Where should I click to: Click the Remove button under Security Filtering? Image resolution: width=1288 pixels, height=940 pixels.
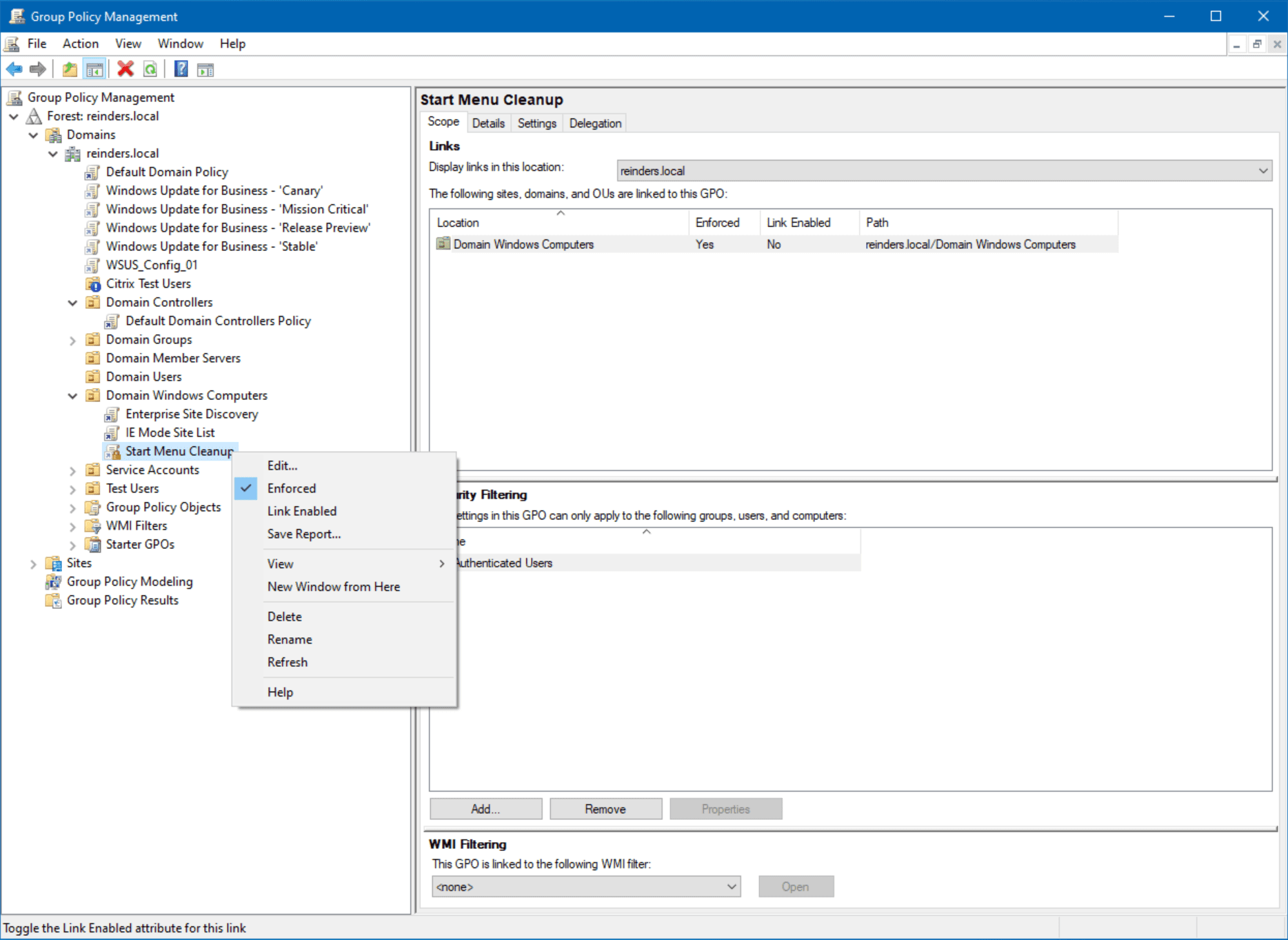[605, 808]
